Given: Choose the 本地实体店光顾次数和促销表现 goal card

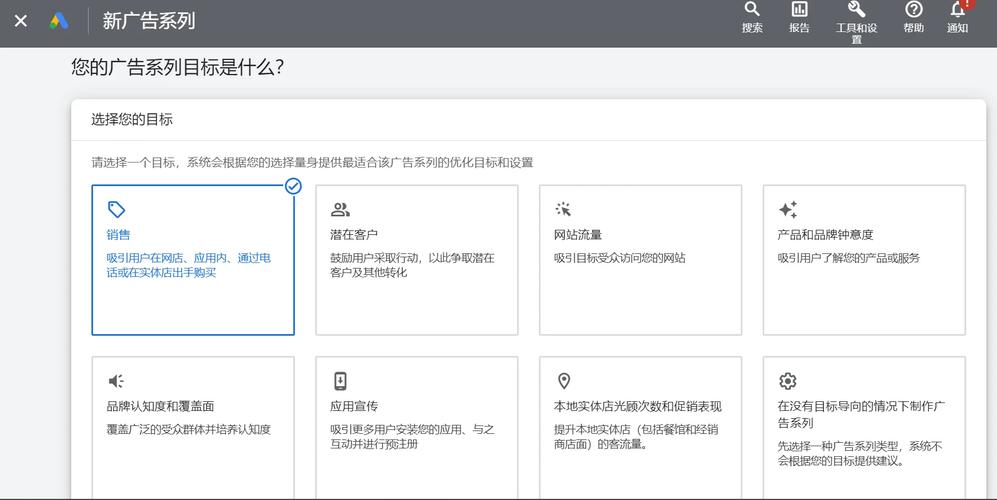Looking at the screenshot, I should 640,427.
